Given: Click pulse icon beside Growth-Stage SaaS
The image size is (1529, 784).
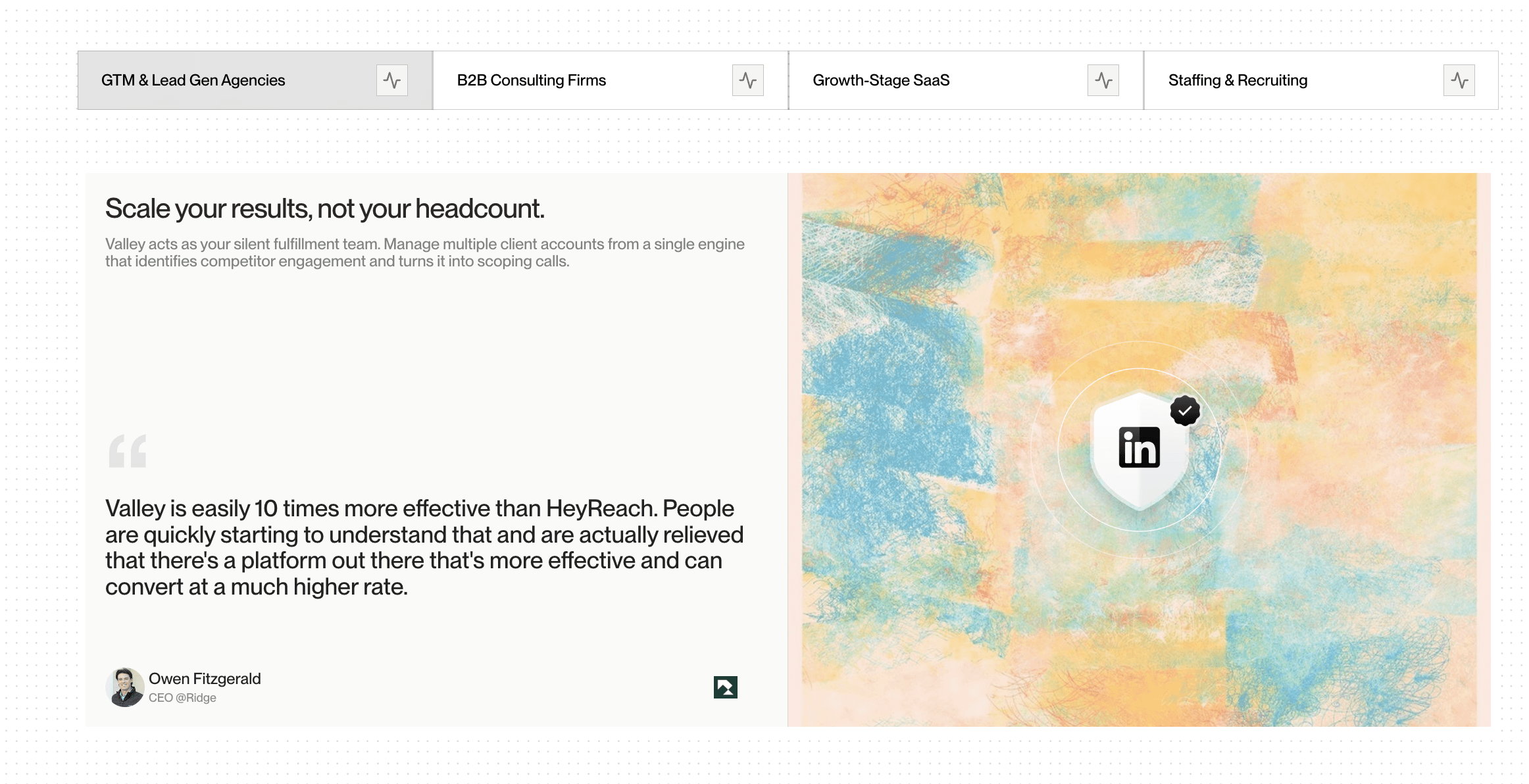Looking at the screenshot, I should pos(1103,80).
